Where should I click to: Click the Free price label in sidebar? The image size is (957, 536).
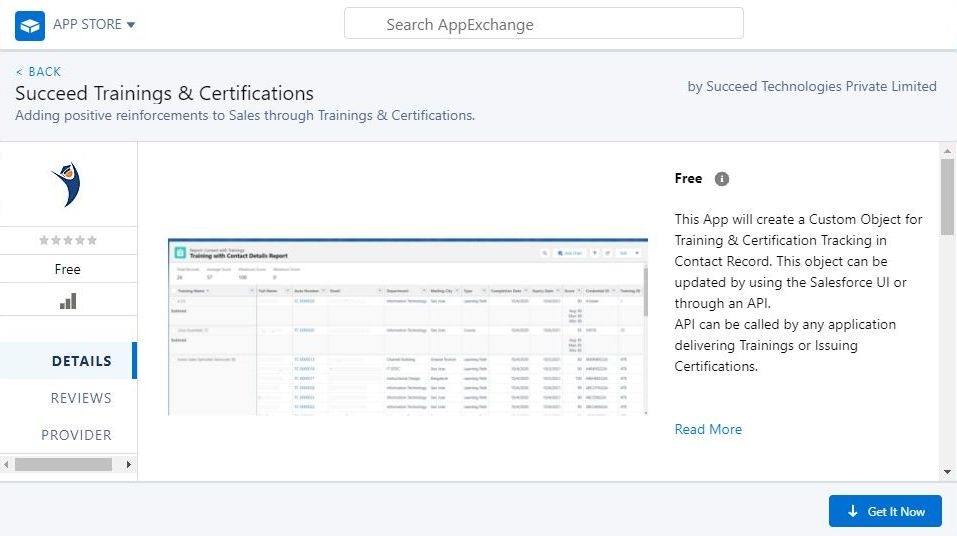(x=67, y=269)
